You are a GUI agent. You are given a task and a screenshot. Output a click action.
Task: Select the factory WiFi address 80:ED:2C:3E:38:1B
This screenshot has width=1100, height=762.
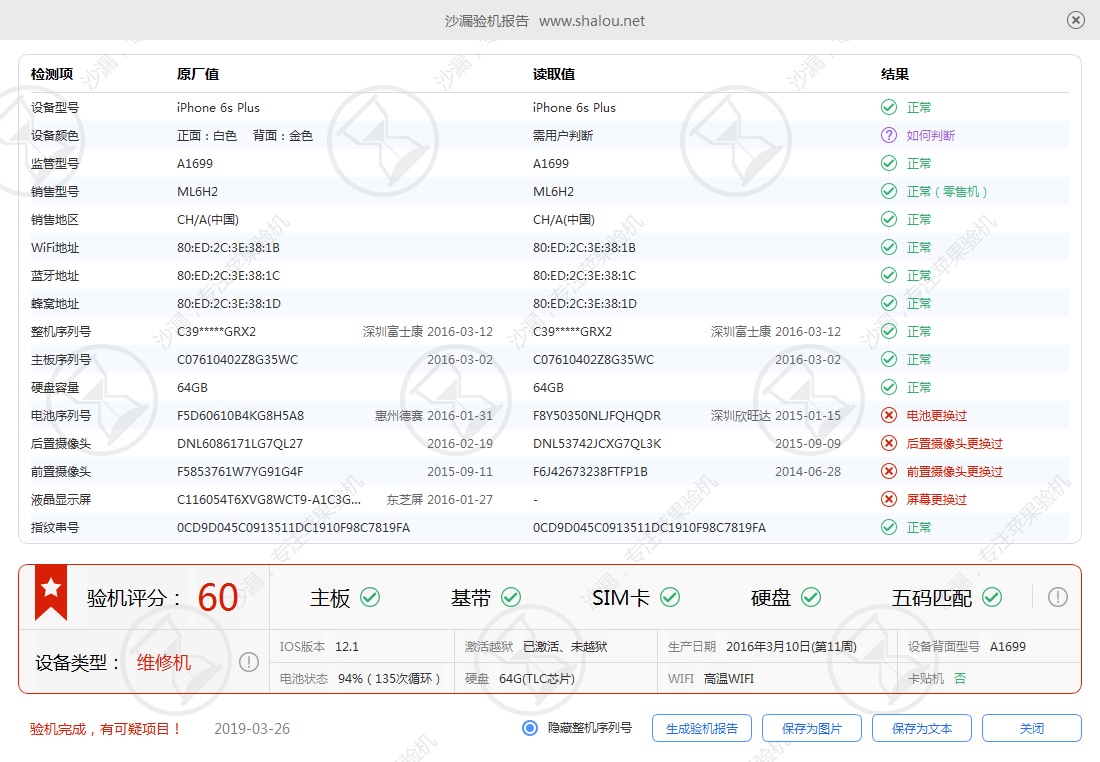tap(228, 248)
